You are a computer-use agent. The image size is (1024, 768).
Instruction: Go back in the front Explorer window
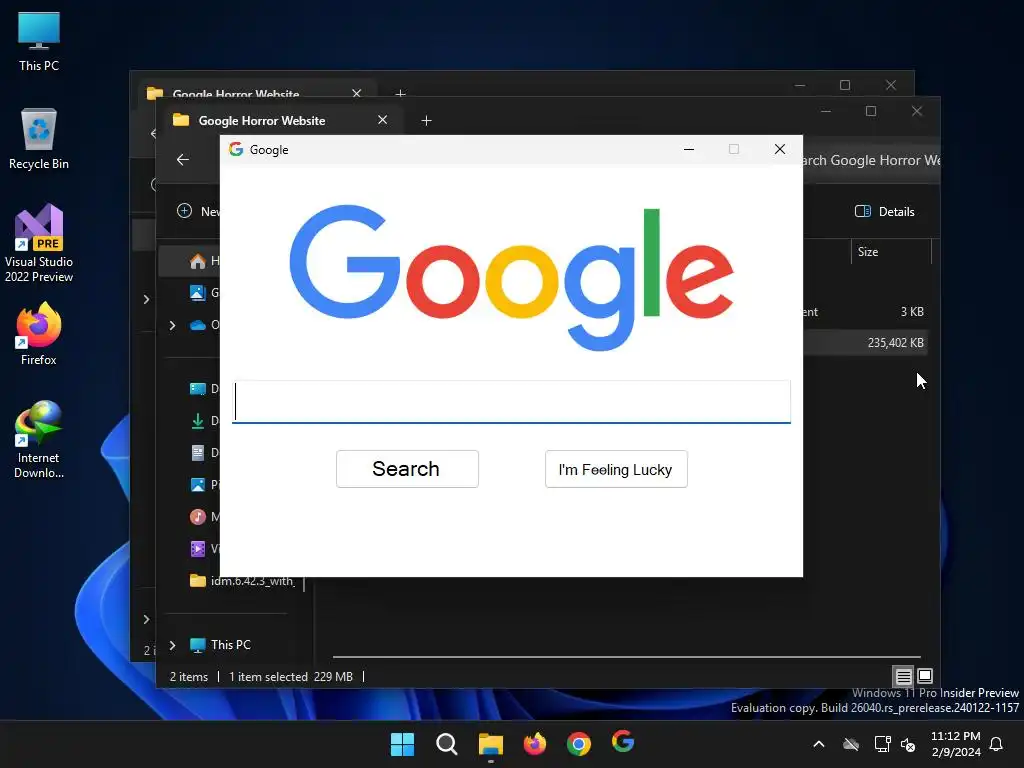tap(183, 160)
